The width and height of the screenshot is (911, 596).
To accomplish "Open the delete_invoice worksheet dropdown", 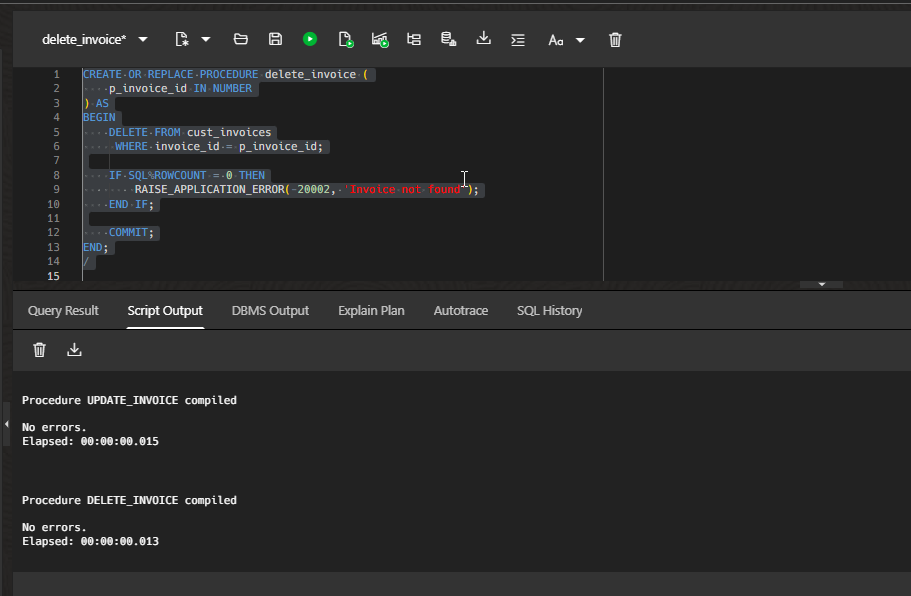I will click(x=142, y=39).
